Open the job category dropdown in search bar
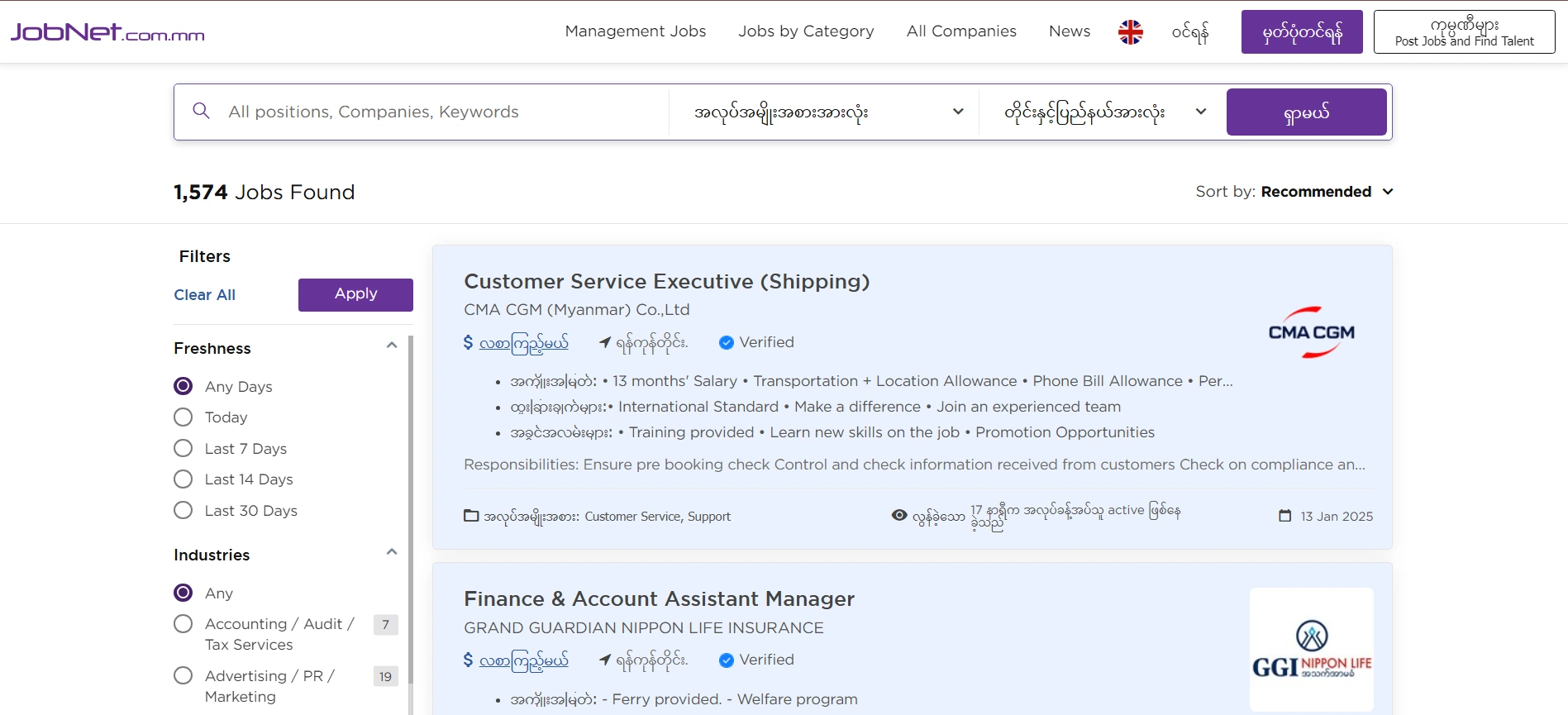Screen dimensions: 1568x715 (824, 112)
